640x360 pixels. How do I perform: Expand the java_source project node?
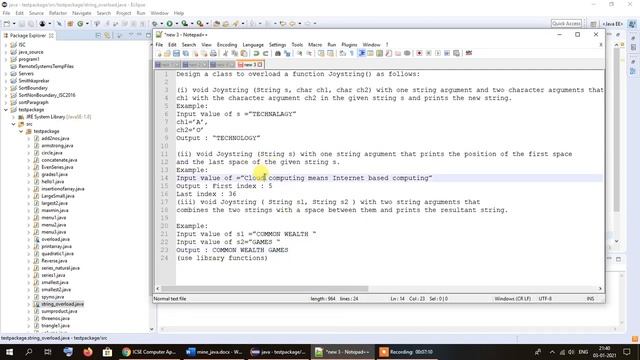(x=6, y=52)
